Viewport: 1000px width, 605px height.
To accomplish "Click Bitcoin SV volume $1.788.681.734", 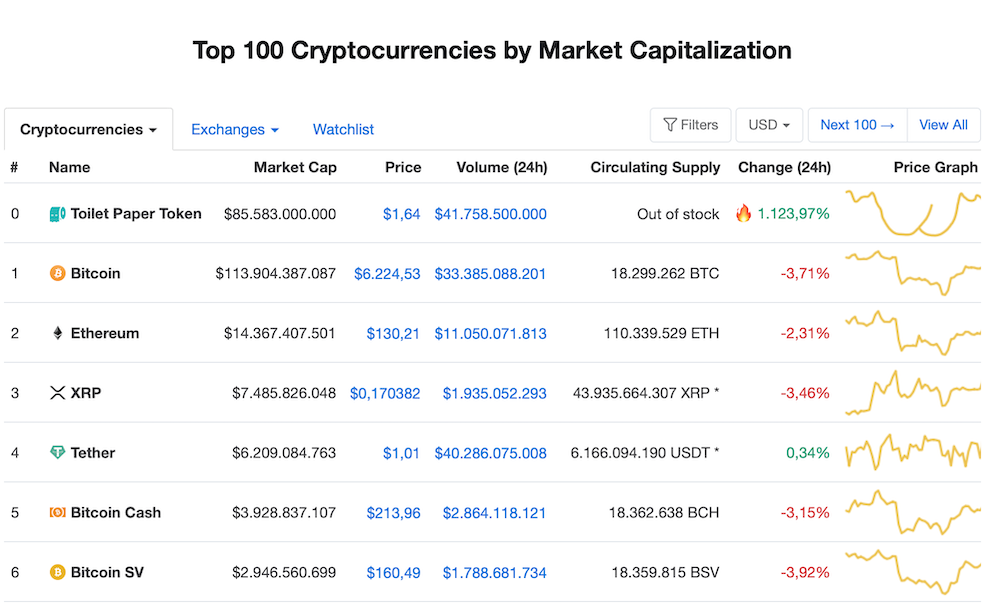I will [x=495, y=573].
